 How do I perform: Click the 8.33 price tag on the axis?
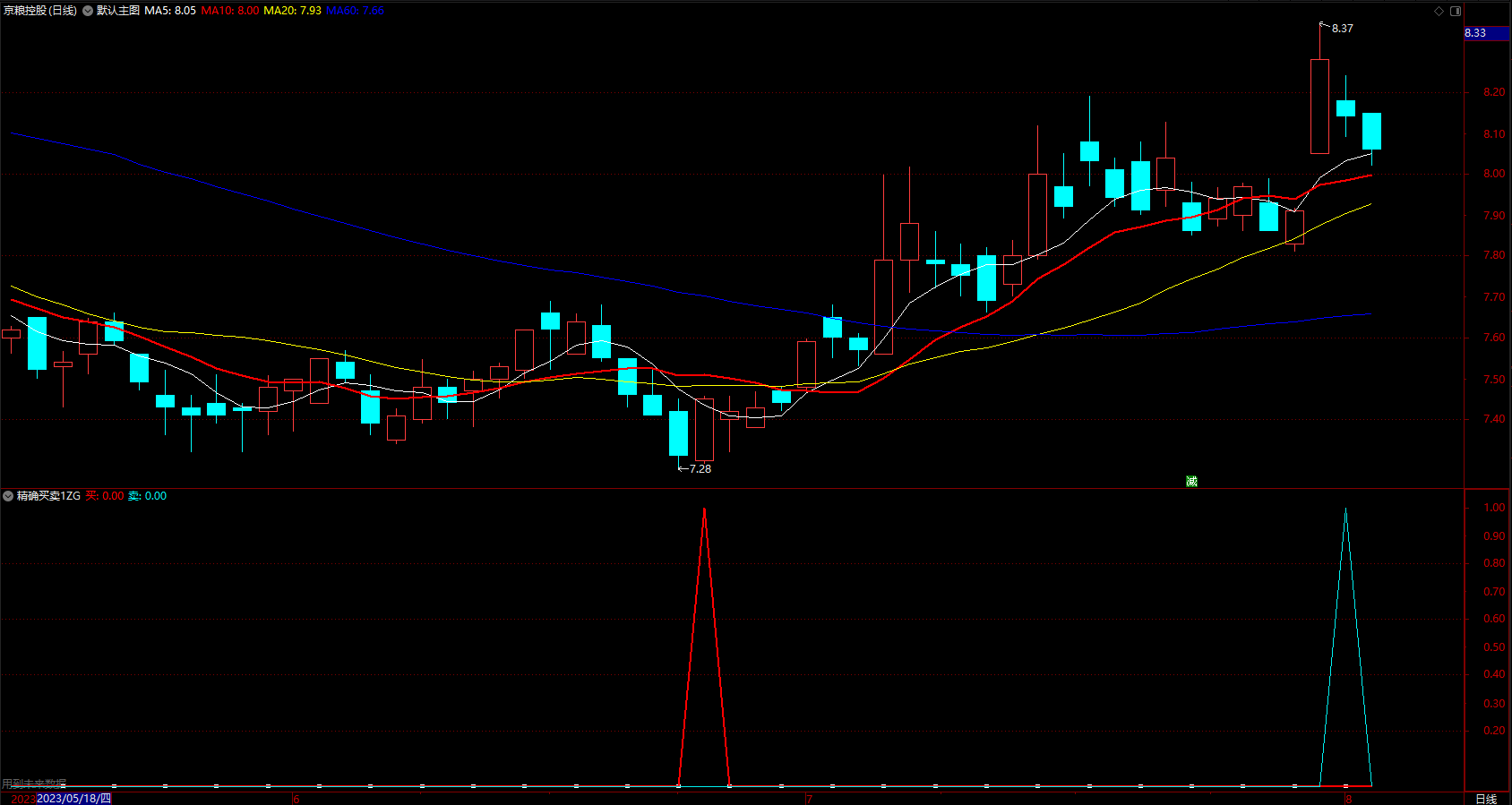pos(1487,33)
